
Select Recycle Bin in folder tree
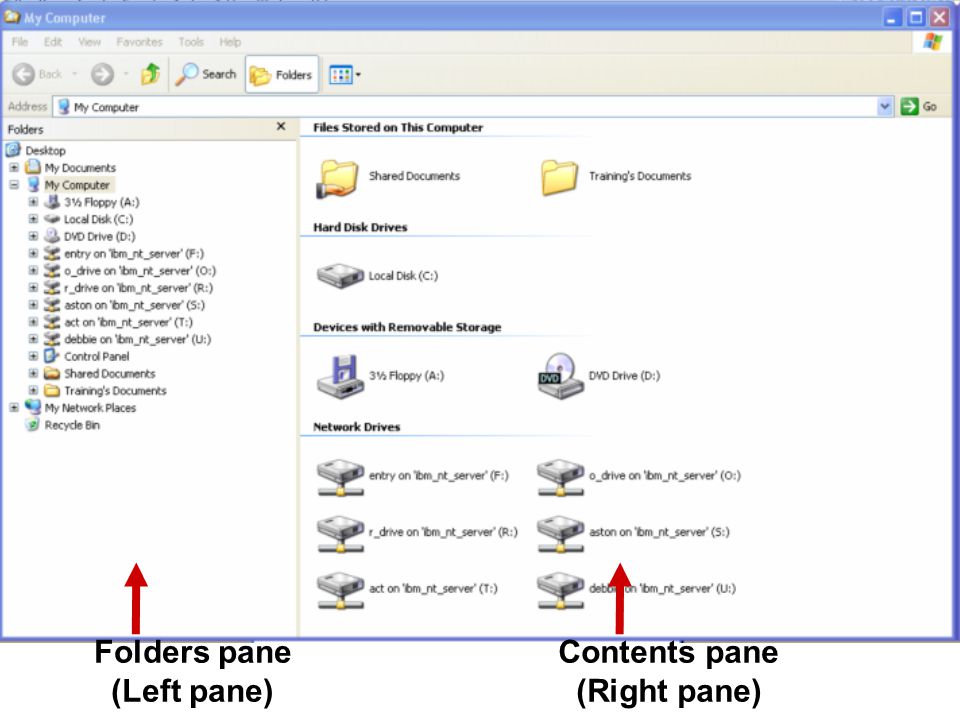(x=72, y=425)
